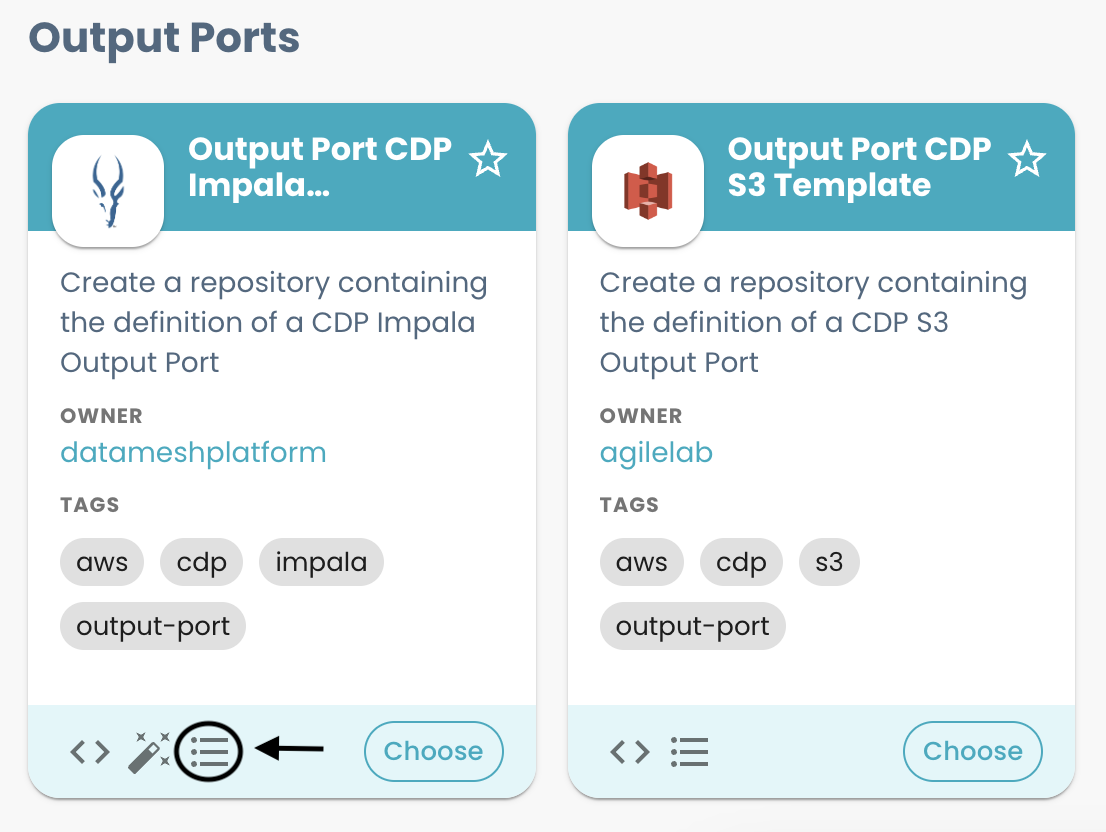Open the agilelab owner link
Viewport: 1106px width, 832px height.
[656, 453]
